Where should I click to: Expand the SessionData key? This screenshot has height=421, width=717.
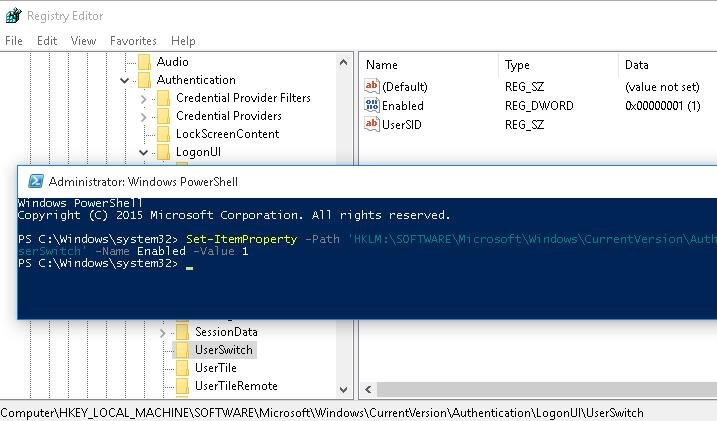click(163, 333)
